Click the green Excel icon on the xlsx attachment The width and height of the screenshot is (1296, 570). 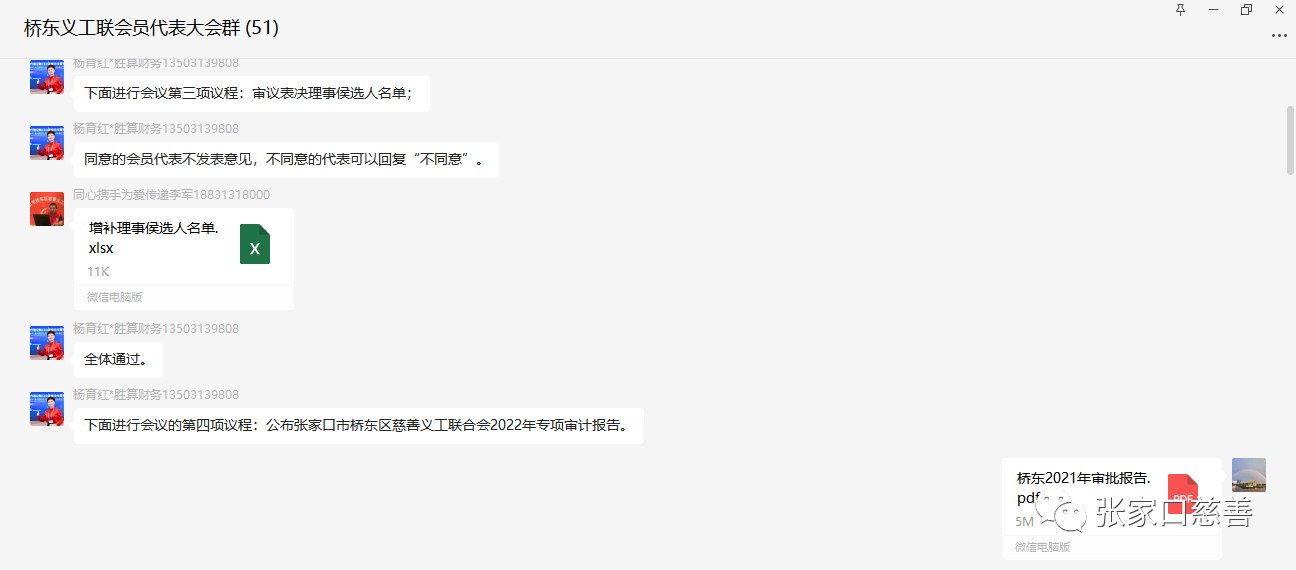255,245
